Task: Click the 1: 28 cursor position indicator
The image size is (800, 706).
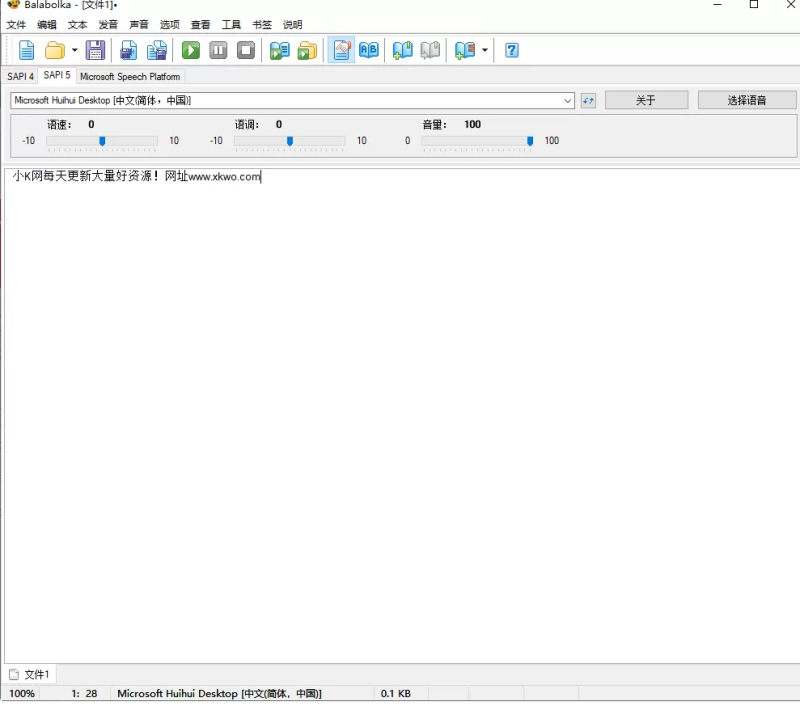Action: [84, 694]
